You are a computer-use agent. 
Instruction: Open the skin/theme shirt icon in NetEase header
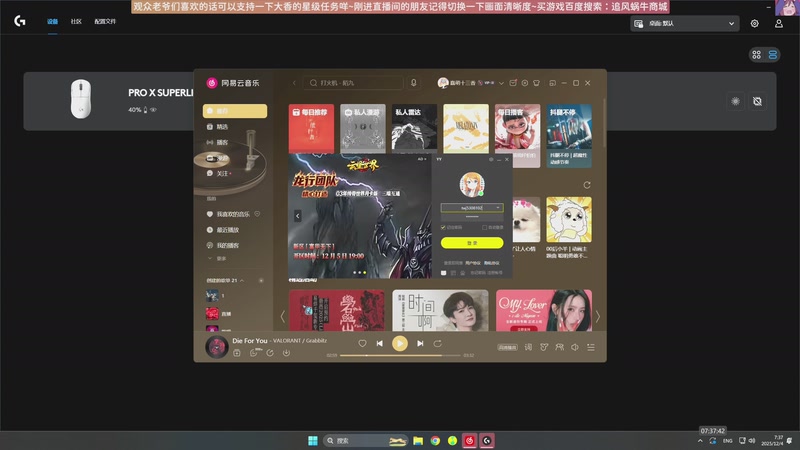tap(536, 83)
